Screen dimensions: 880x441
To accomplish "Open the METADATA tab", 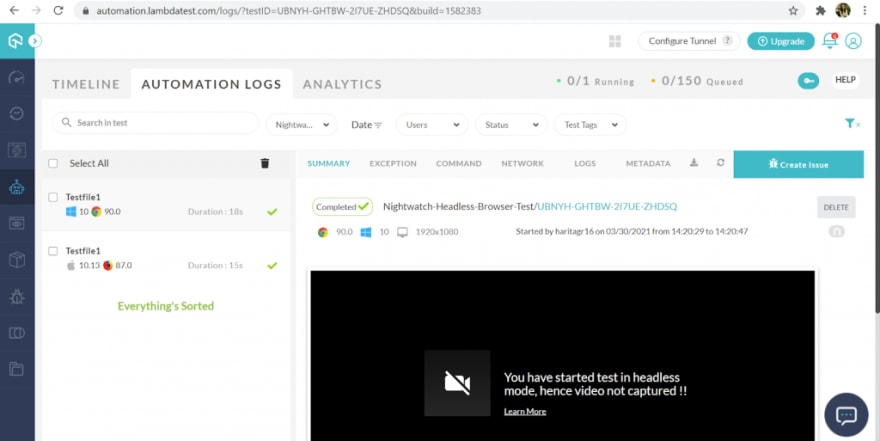I will click(x=648, y=163).
